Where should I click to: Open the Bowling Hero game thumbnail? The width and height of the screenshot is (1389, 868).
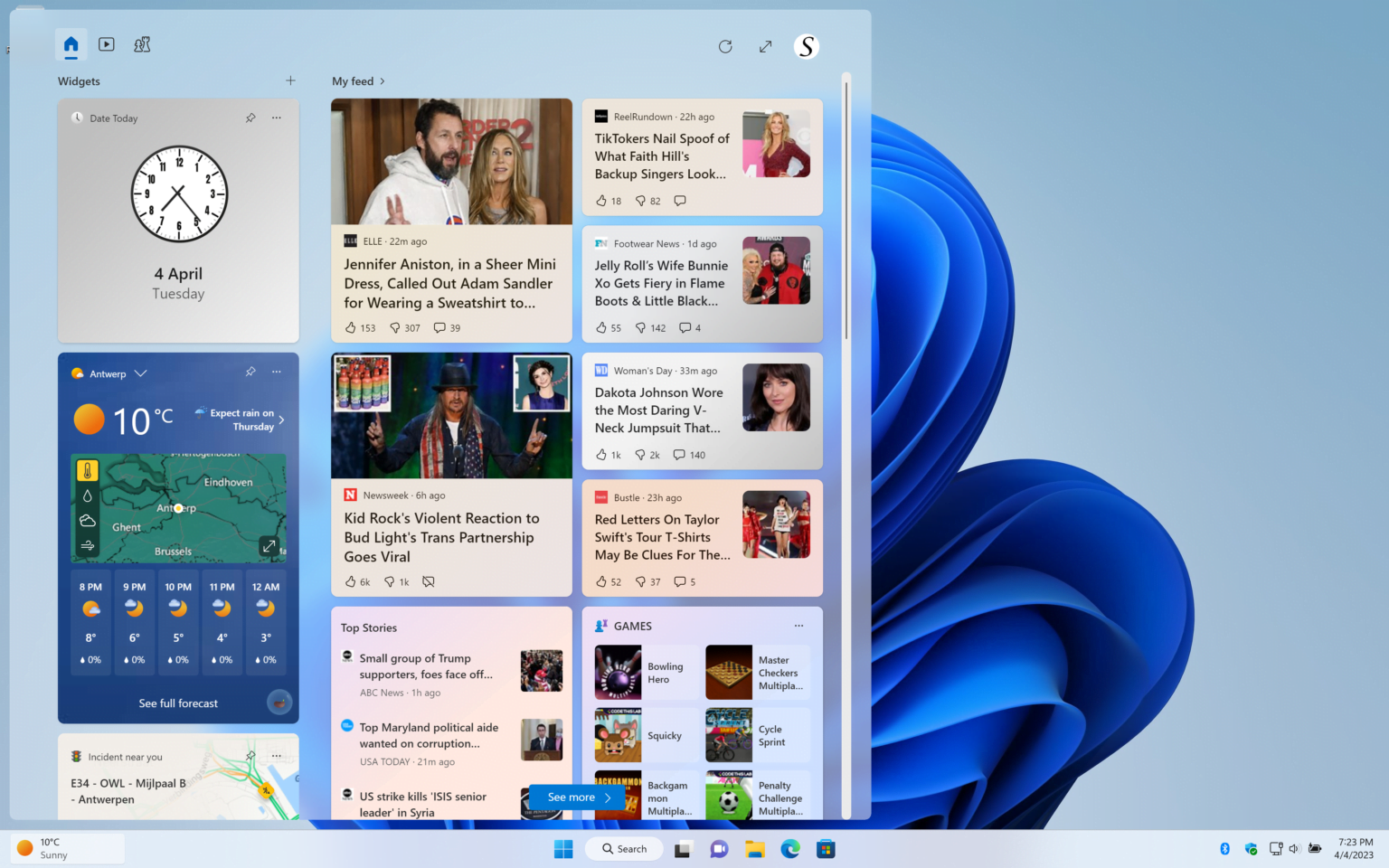[618, 672]
